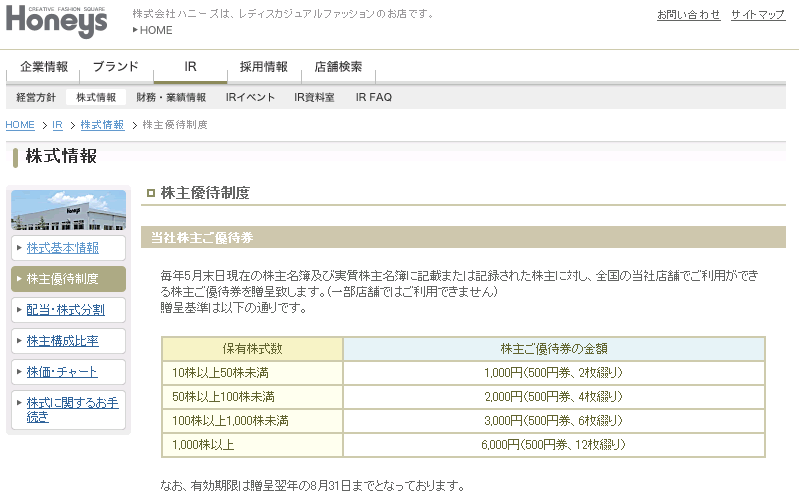This screenshot has width=799, height=499.
Task: Open サイトマップ link
Action: click(x=758, y=15)
